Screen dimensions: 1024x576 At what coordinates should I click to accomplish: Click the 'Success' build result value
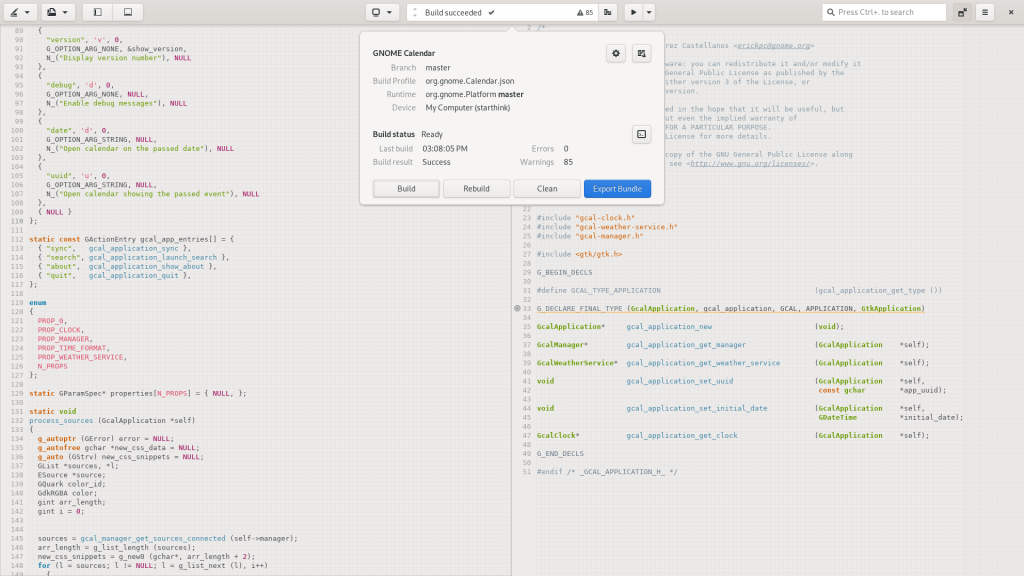[436, 162]
